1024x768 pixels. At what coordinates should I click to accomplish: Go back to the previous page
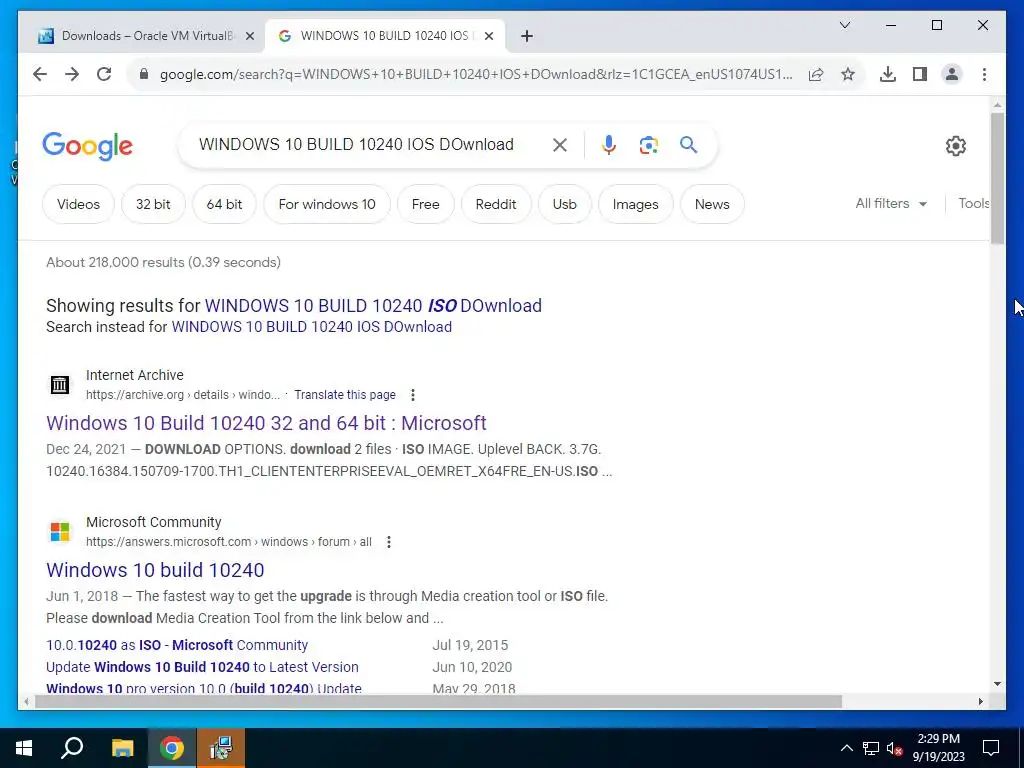pyautogui.click(x=40, y=74)
